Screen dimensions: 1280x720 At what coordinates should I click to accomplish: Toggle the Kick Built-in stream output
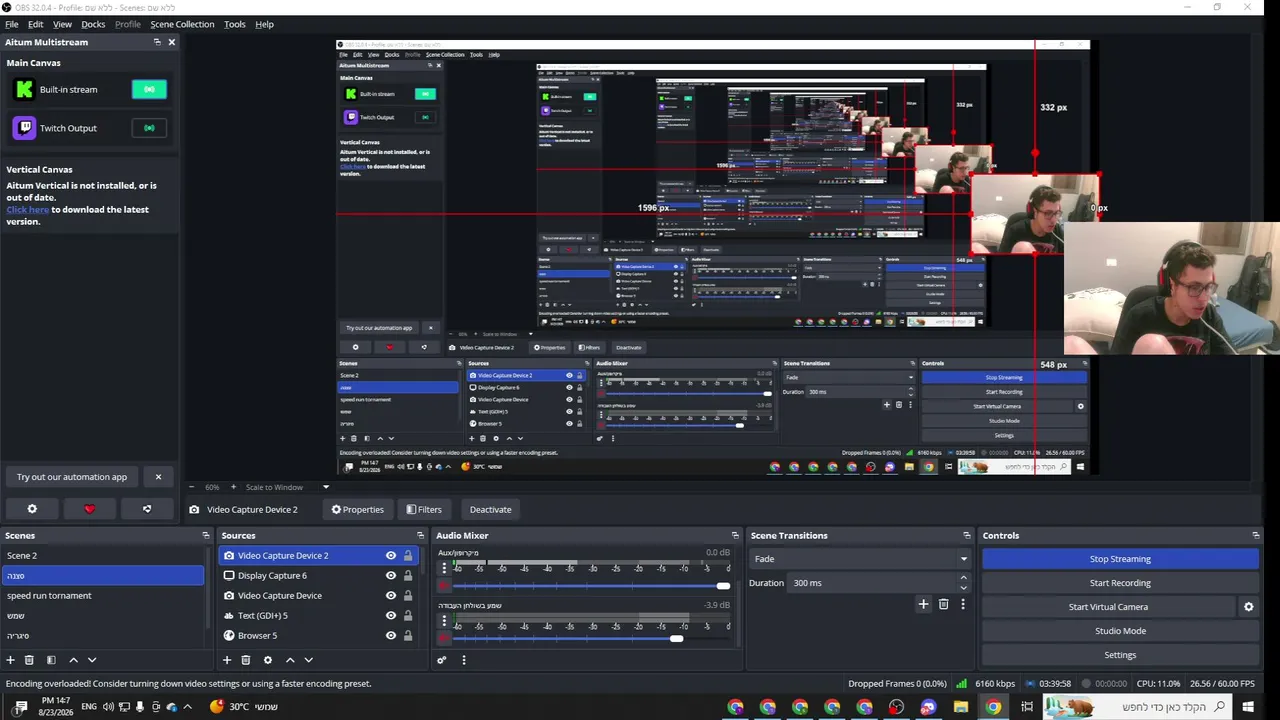click(x=149, y=89)
